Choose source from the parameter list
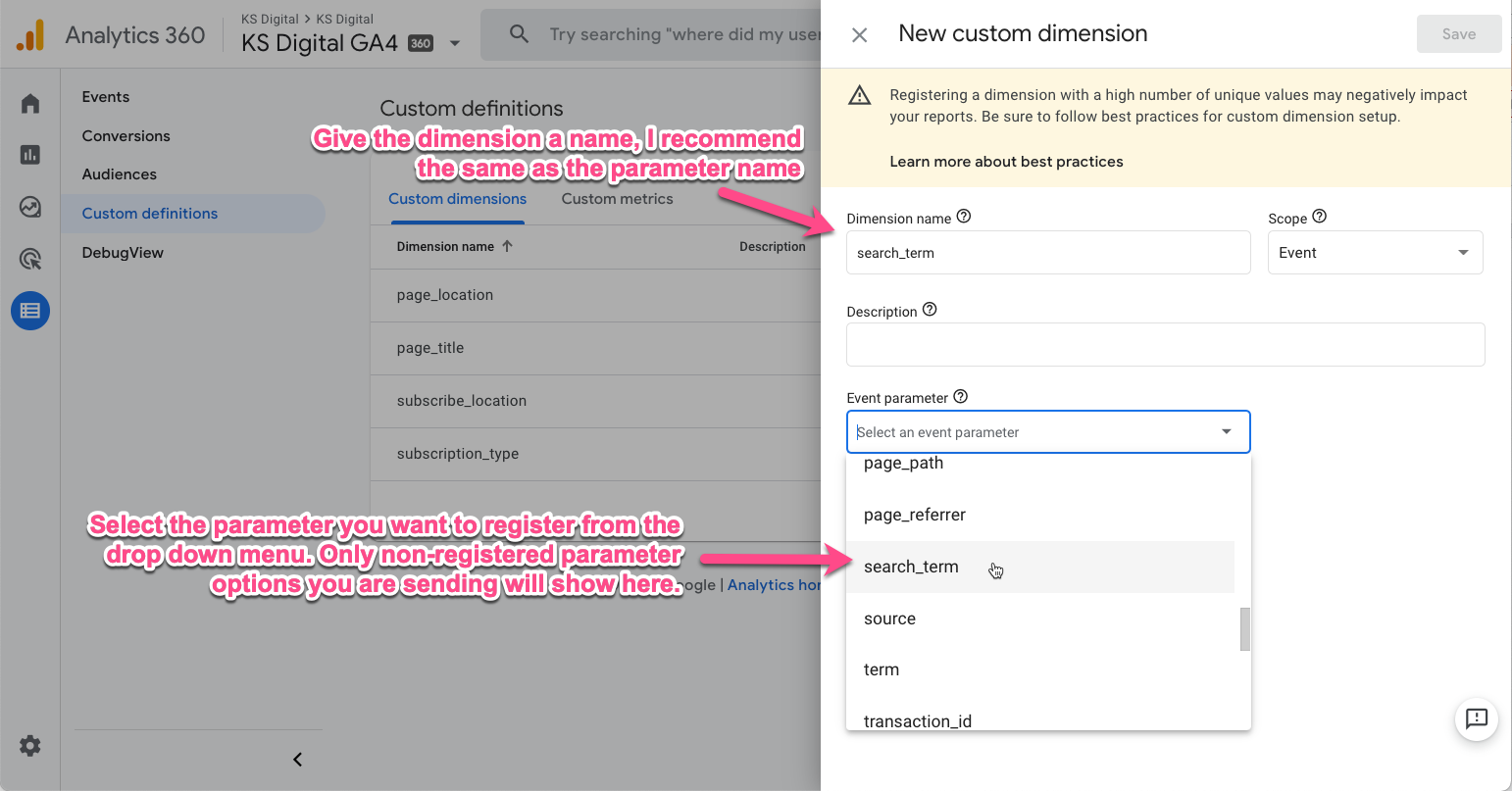The height and width of the screenshot is (791, 1512). click(x=1040, y=618)
